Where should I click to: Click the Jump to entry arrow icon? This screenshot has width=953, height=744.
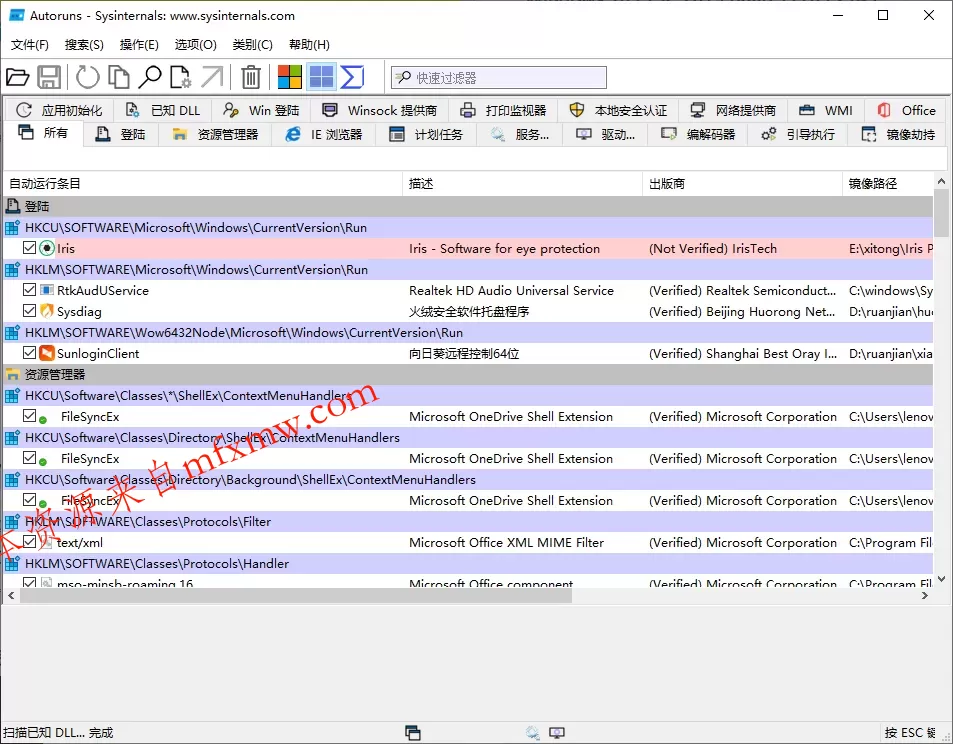coord(212,77)
